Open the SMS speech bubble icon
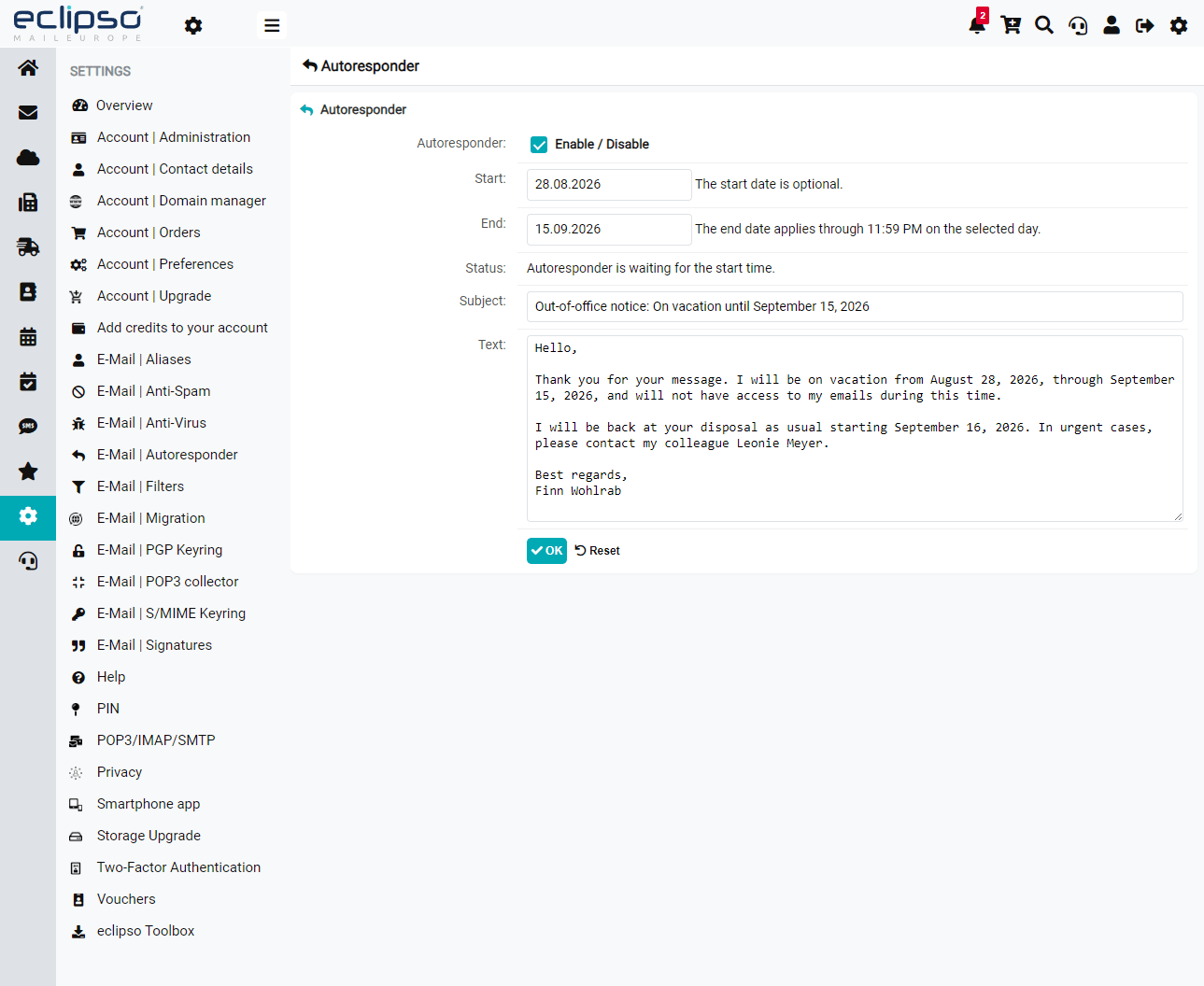This screenshot has width=1204, height=986. pyautogui.click(x=28, y=427)
